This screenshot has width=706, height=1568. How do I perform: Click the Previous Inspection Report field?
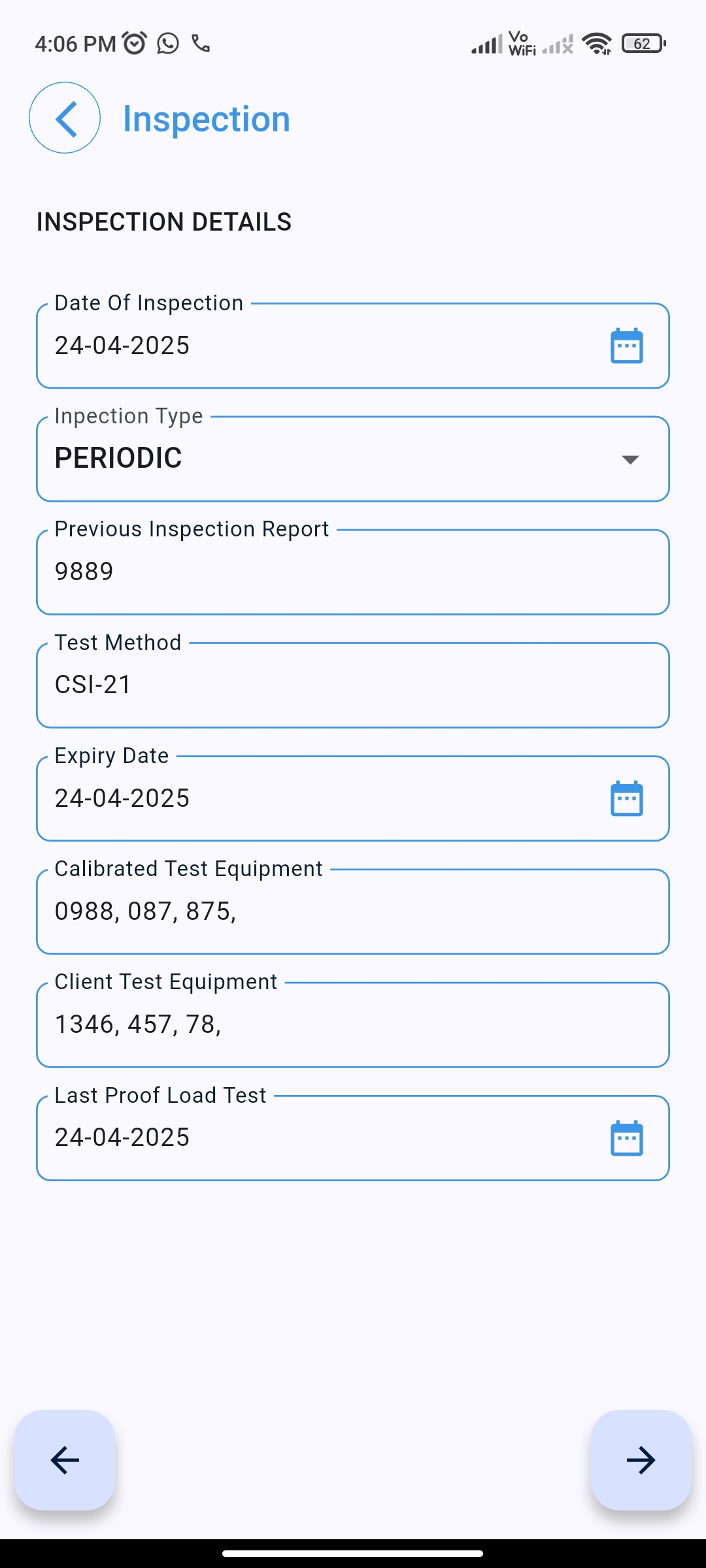tap(353, 572)
